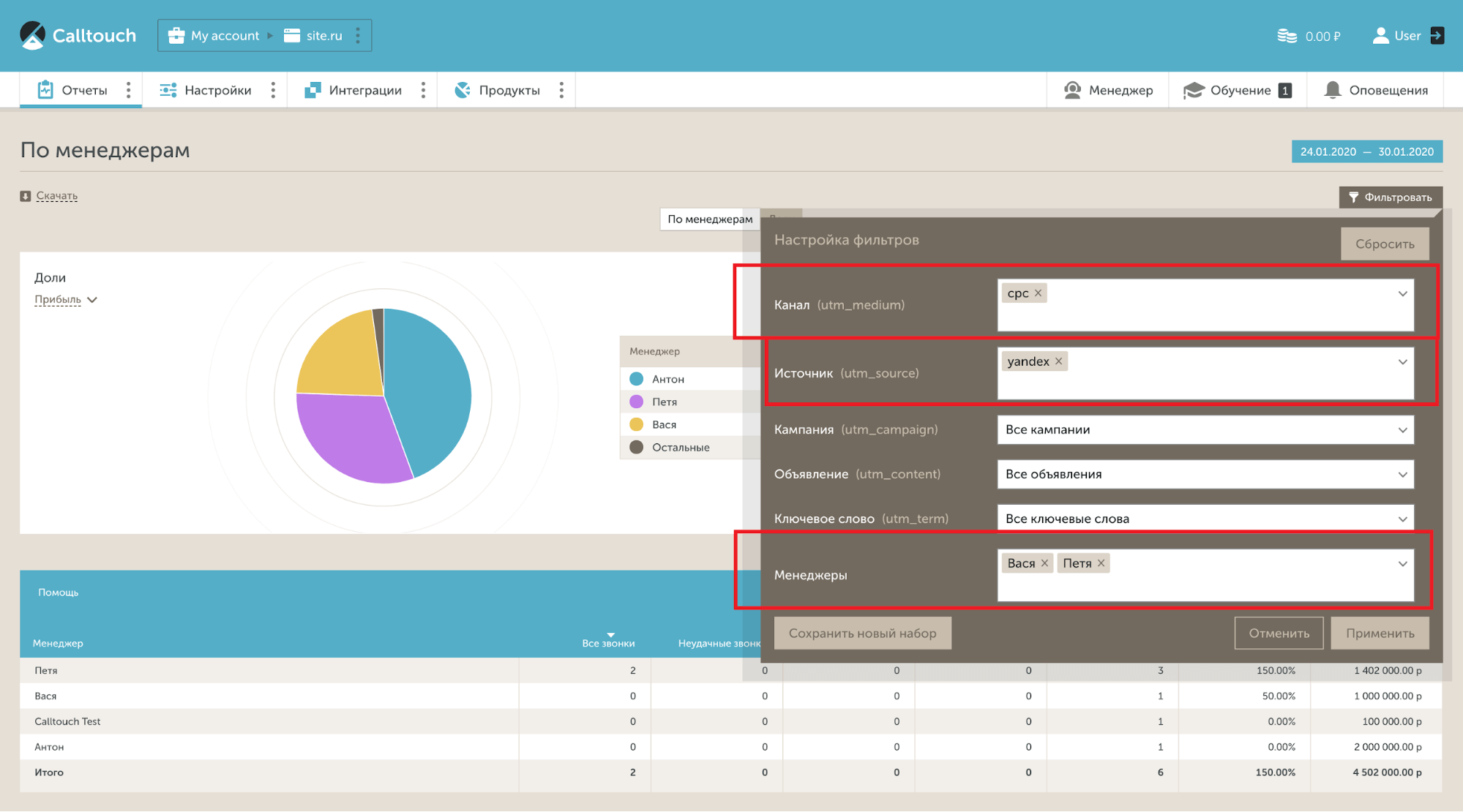1463x812 pixels.
Task: Open the date range 24.01.2020 — 30.01.2020
Action: click(x=1366, y=151)
